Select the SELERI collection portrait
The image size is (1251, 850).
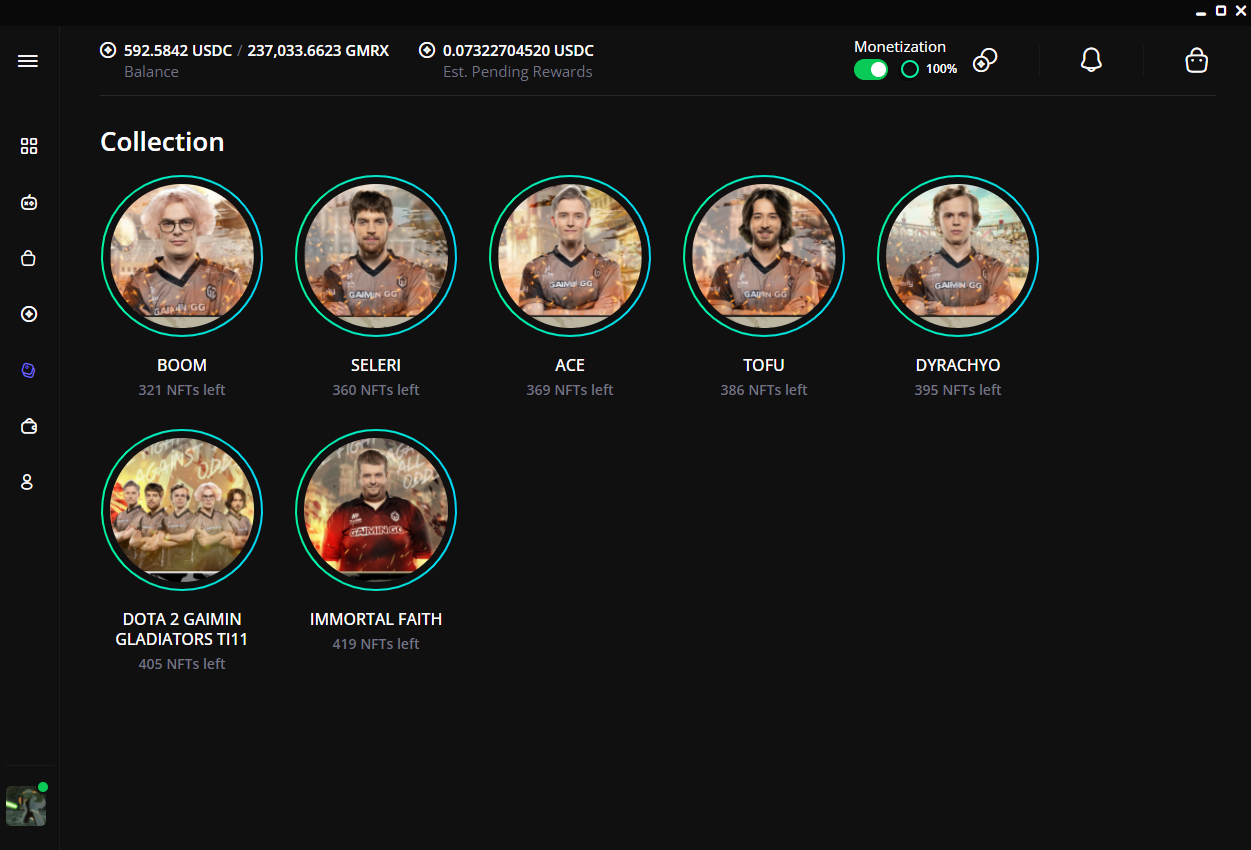point(376,257)
